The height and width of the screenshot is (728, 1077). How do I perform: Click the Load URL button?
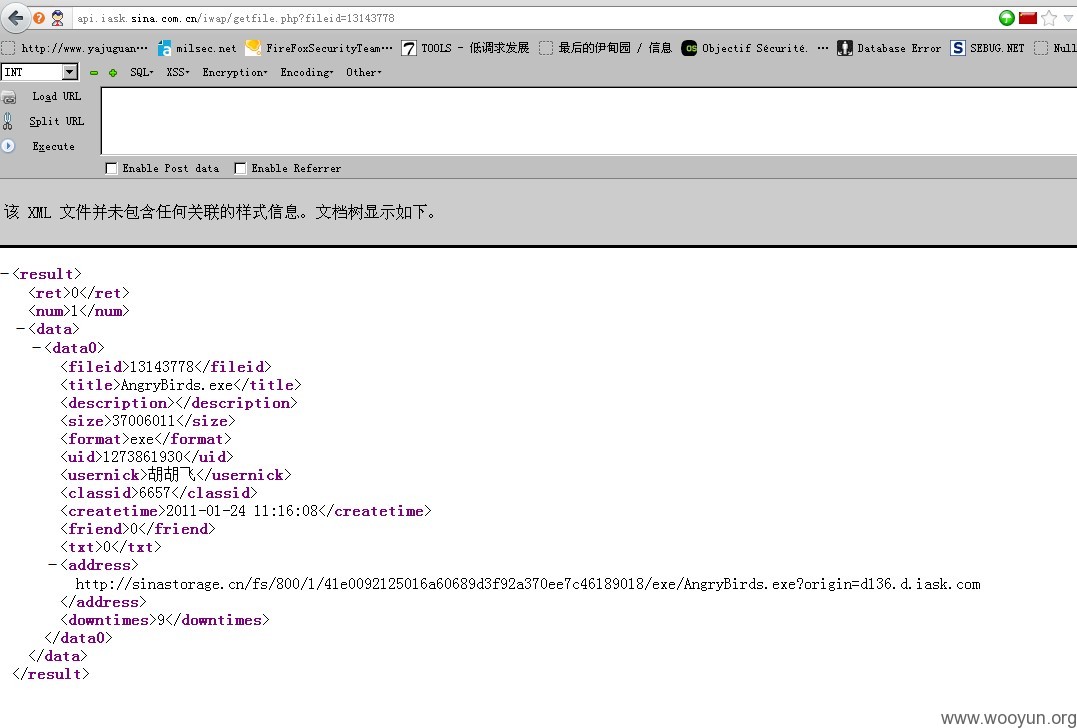[57, 97]
